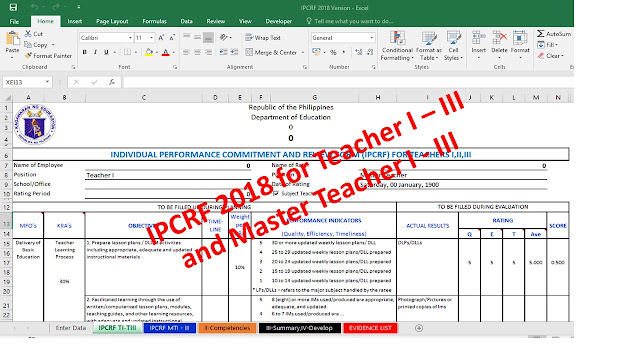Open General number format dropdown
640x360 pixels.
[371, 38]
